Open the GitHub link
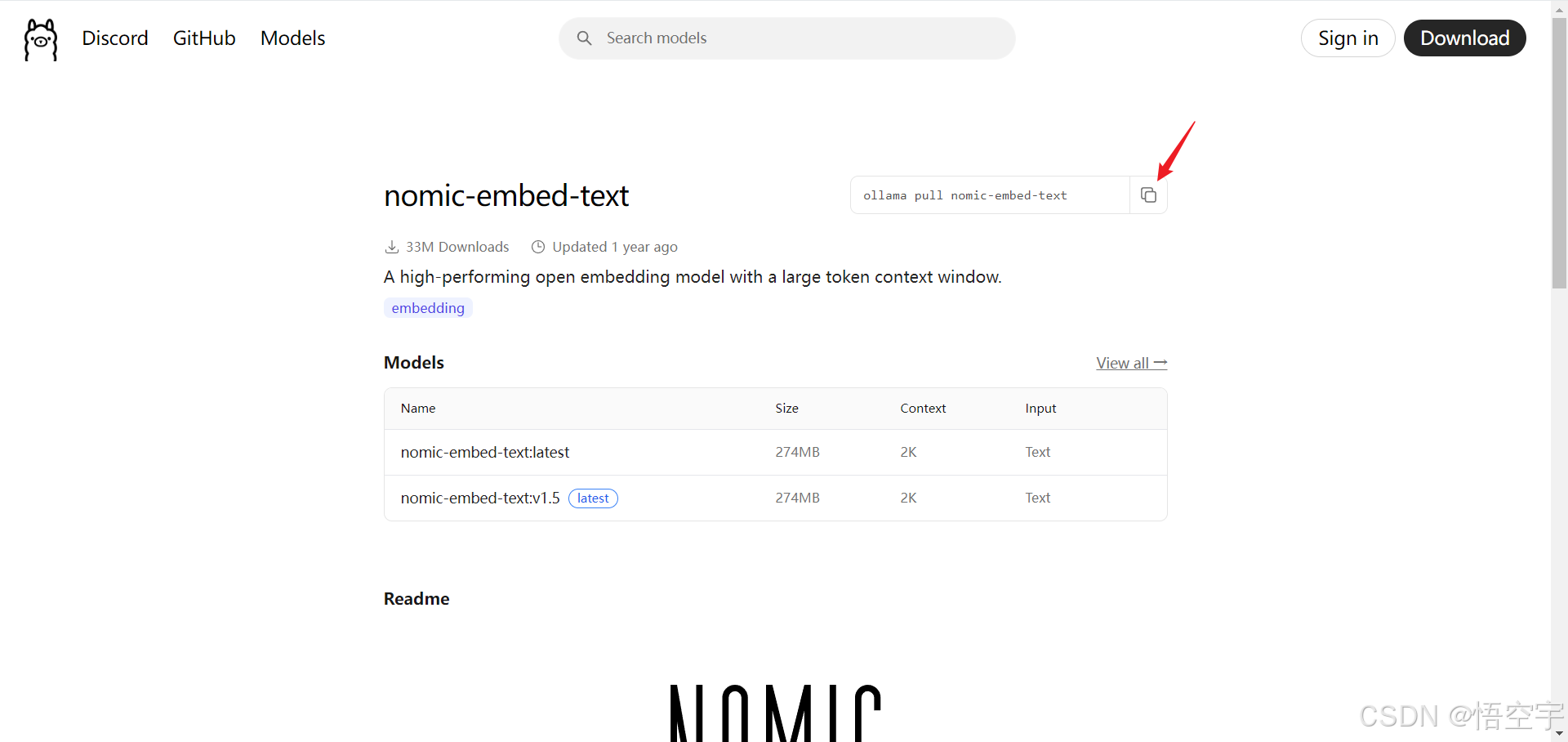 (204, 38)
